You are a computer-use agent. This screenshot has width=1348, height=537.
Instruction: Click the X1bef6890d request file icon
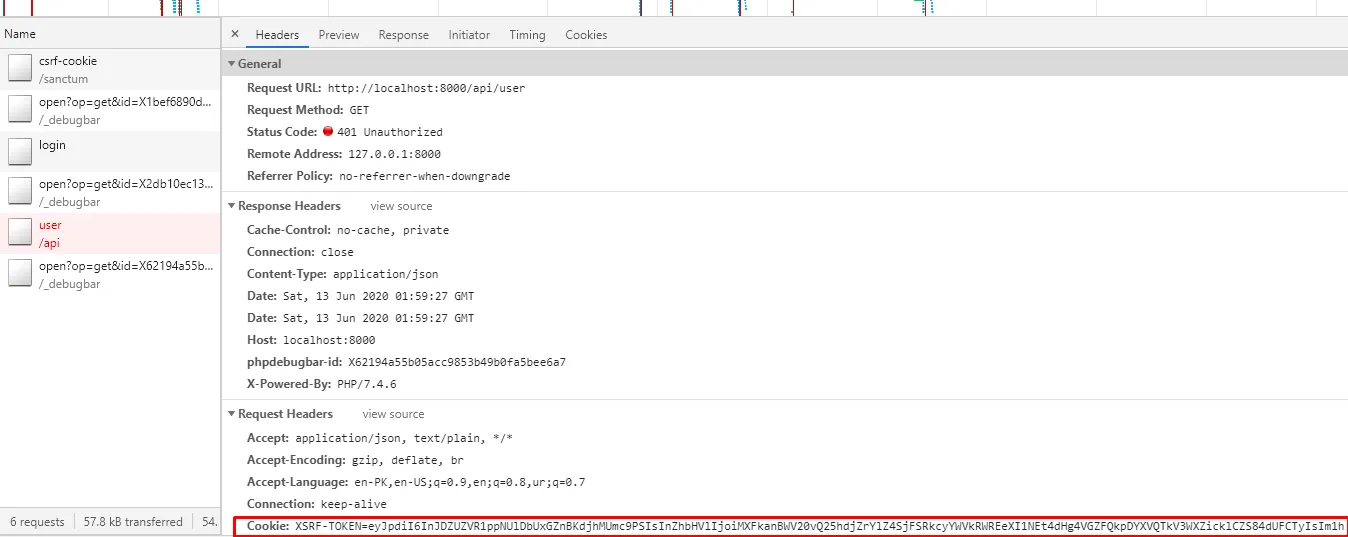click(20, 110)
